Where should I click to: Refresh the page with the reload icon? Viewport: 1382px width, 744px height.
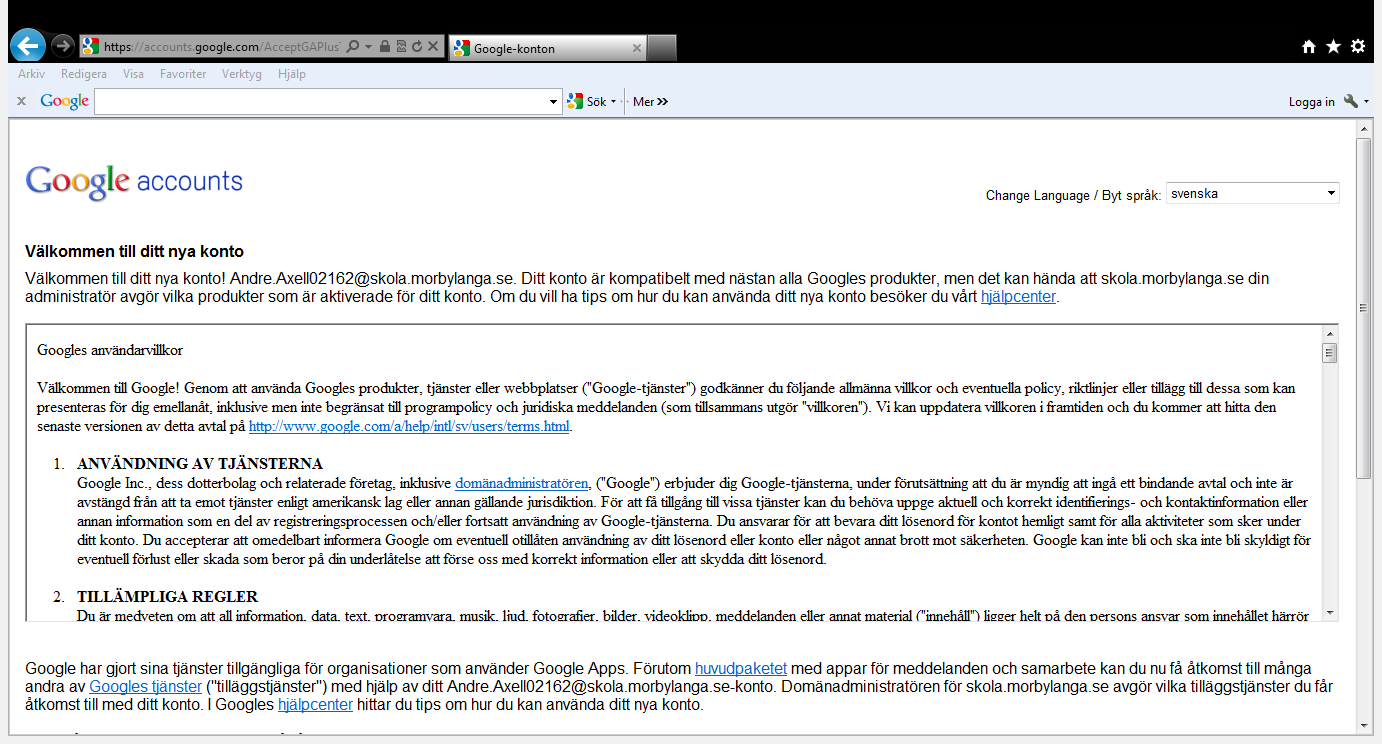(x=416, y=47)
